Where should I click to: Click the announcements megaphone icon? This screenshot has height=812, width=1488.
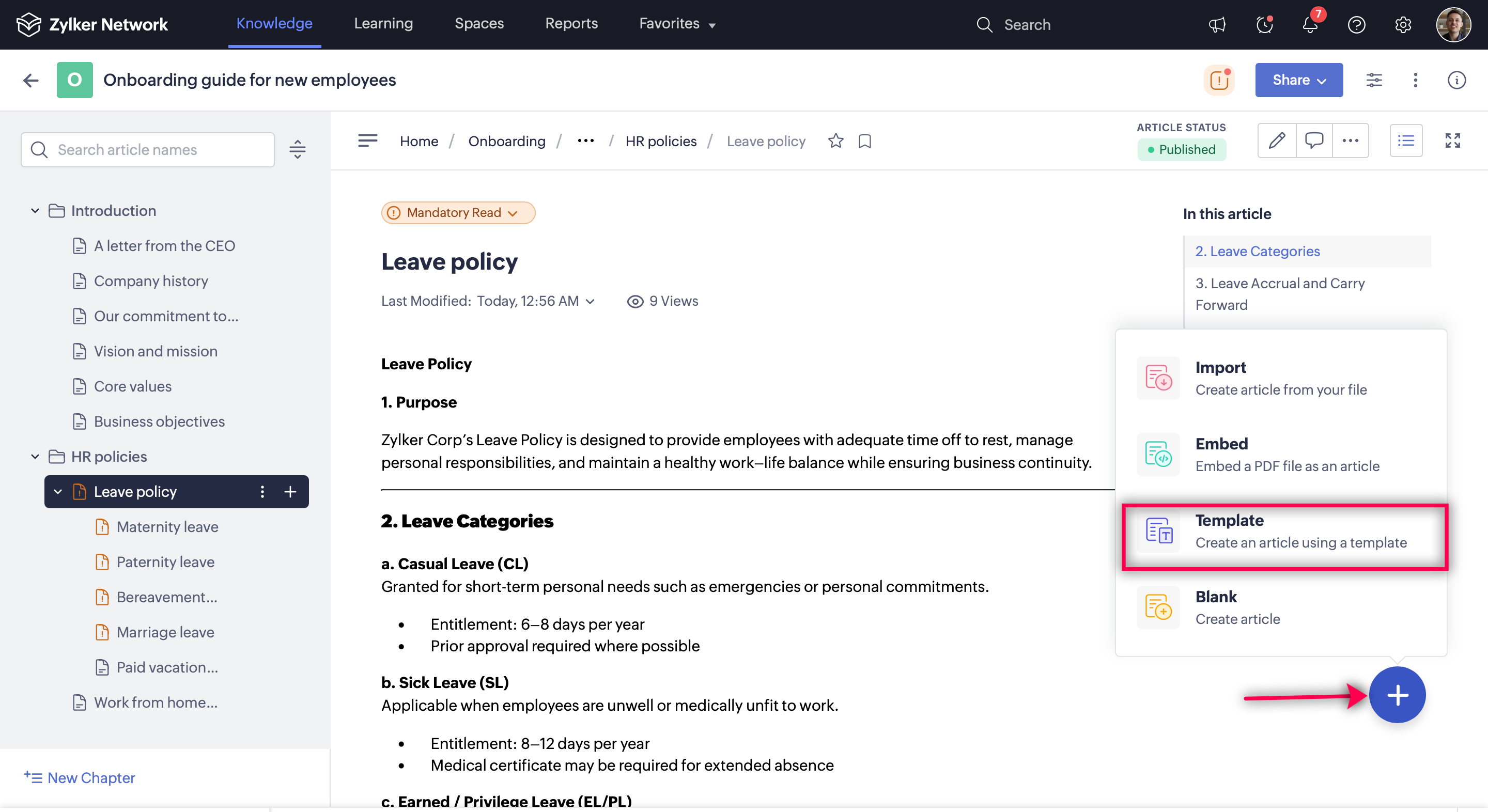[1217, 25]
